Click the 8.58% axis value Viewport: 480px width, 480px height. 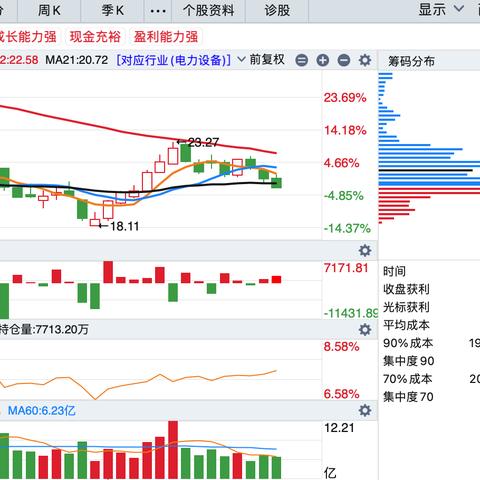point(341,347)
